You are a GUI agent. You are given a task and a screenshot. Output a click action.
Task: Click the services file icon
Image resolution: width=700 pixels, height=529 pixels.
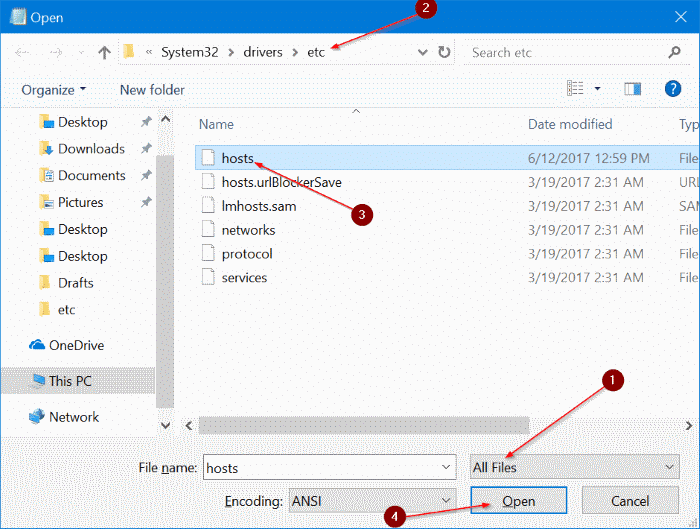click(x=208, y=277)
